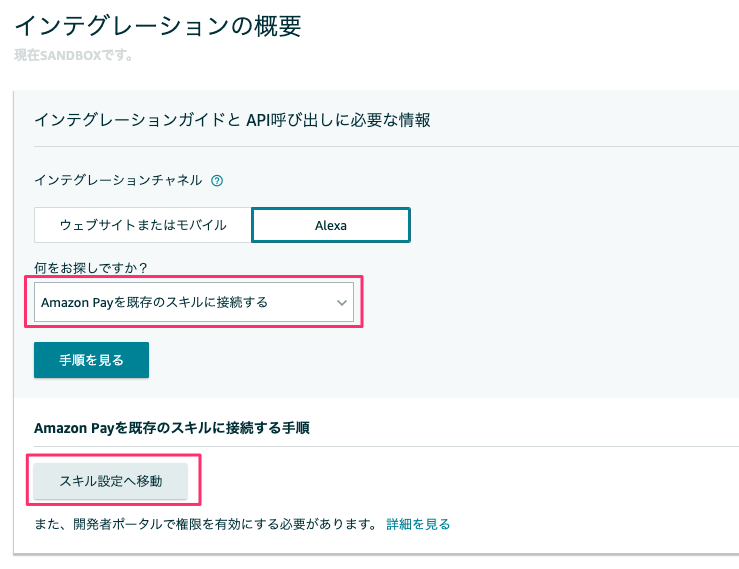Click the API呼び出しに必要な情報 section heading

[x=232, y=120]
